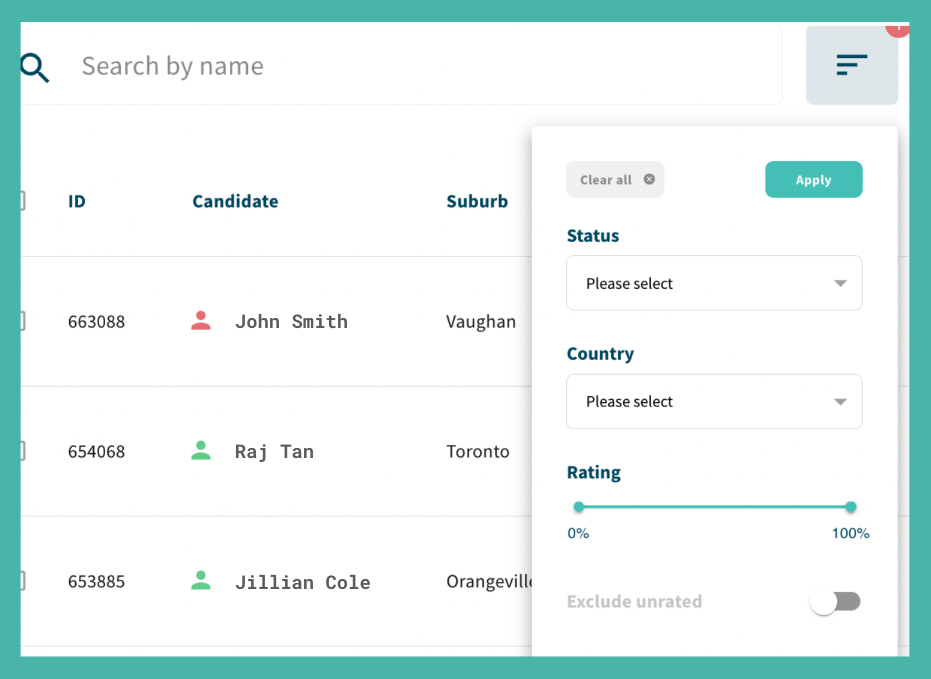This screenshot has height=679, width=931.
Task: Click John Smith's red person icon
Action: point(201,321)
